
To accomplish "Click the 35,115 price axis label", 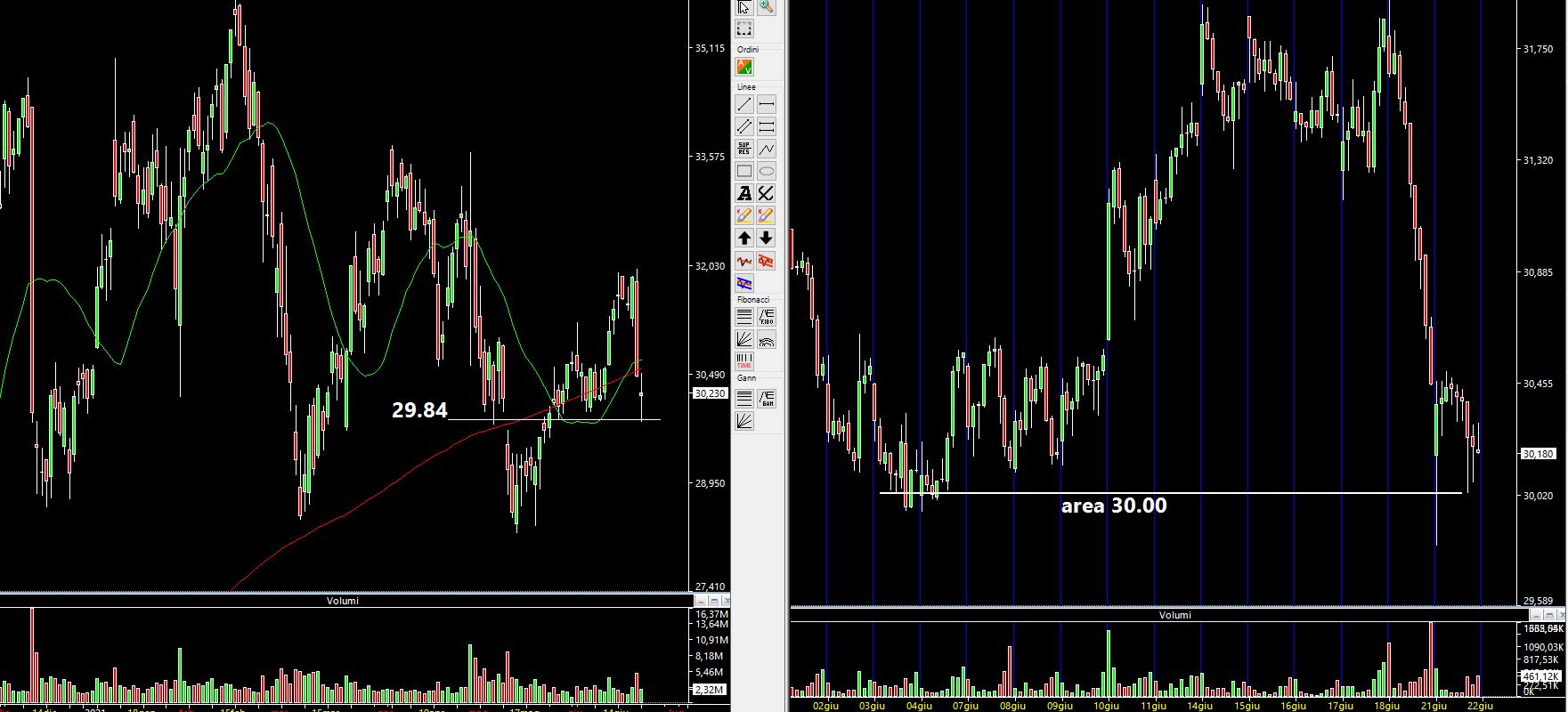I will (710, 48).
